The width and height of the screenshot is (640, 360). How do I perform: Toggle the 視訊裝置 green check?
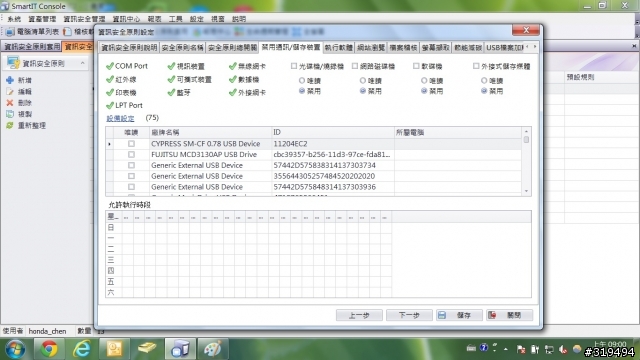171,66
